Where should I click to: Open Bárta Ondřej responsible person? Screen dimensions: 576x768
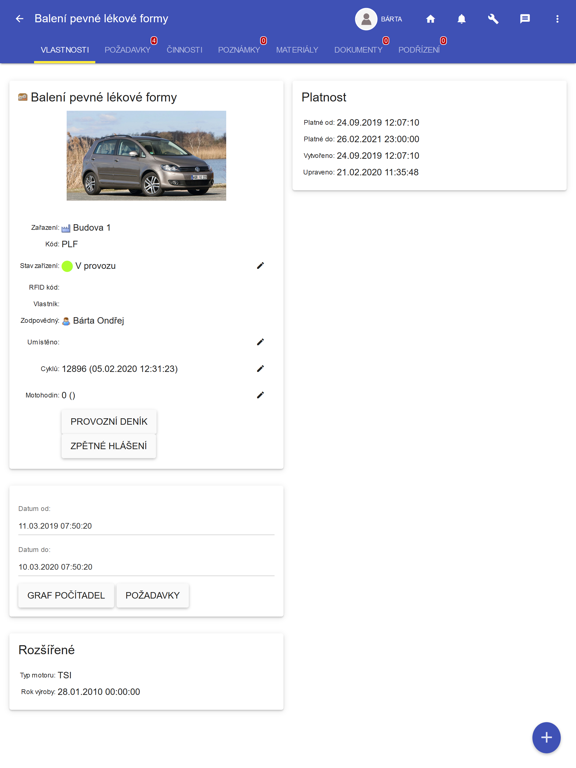[98, 321]
